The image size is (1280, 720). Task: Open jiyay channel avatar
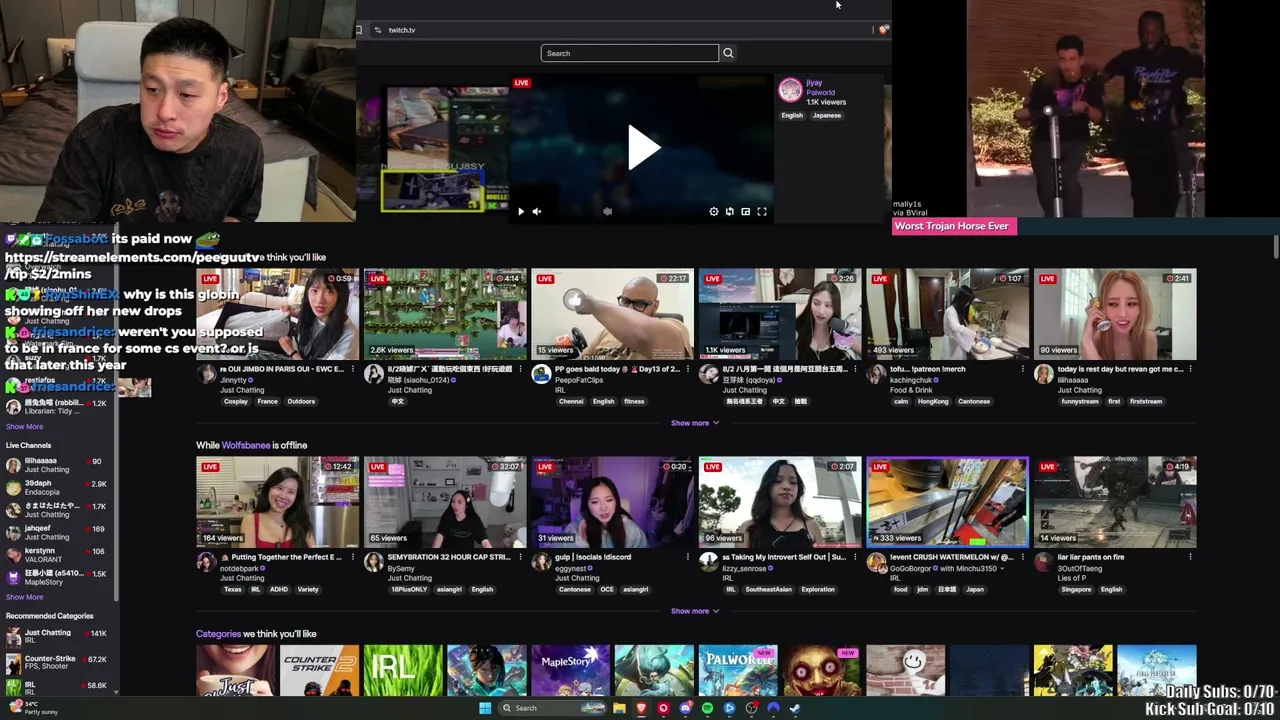click(x=790, y=91)
